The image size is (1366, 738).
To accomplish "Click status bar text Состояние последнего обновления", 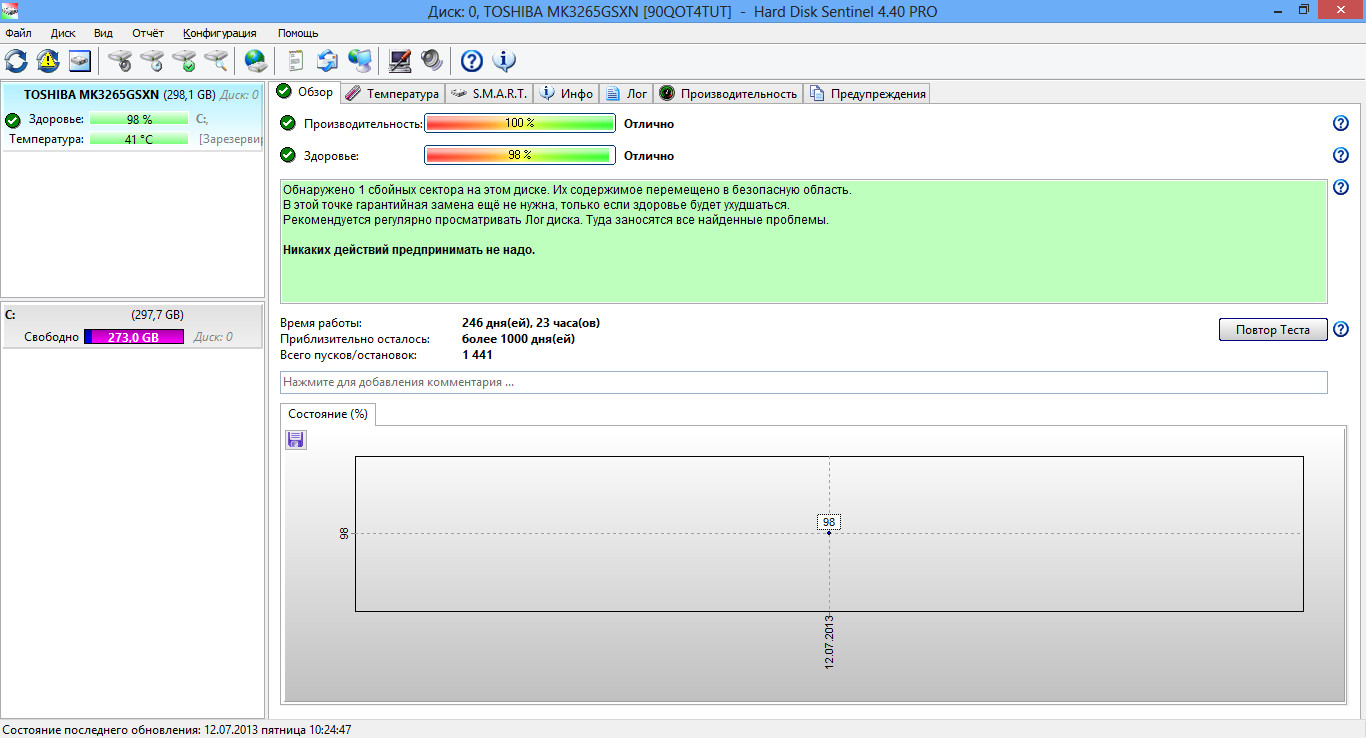I will pos(177,730).
